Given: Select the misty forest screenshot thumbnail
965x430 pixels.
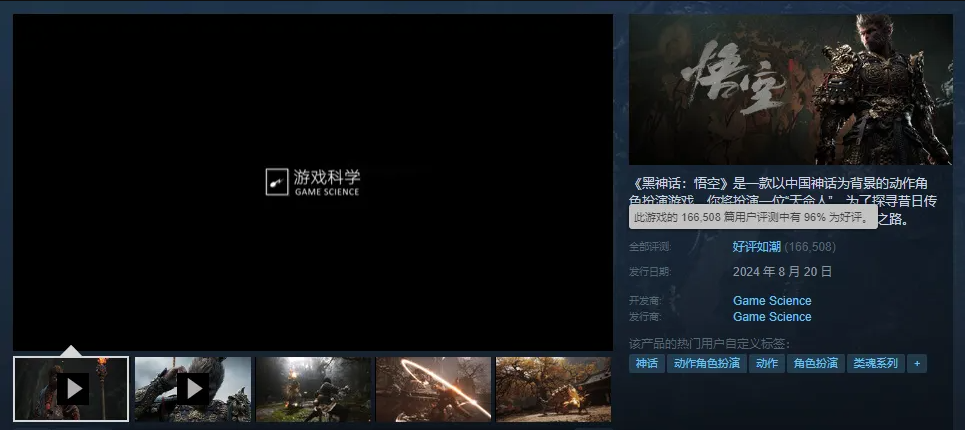Looking at the screenshot, I should (x=313, y=389).
